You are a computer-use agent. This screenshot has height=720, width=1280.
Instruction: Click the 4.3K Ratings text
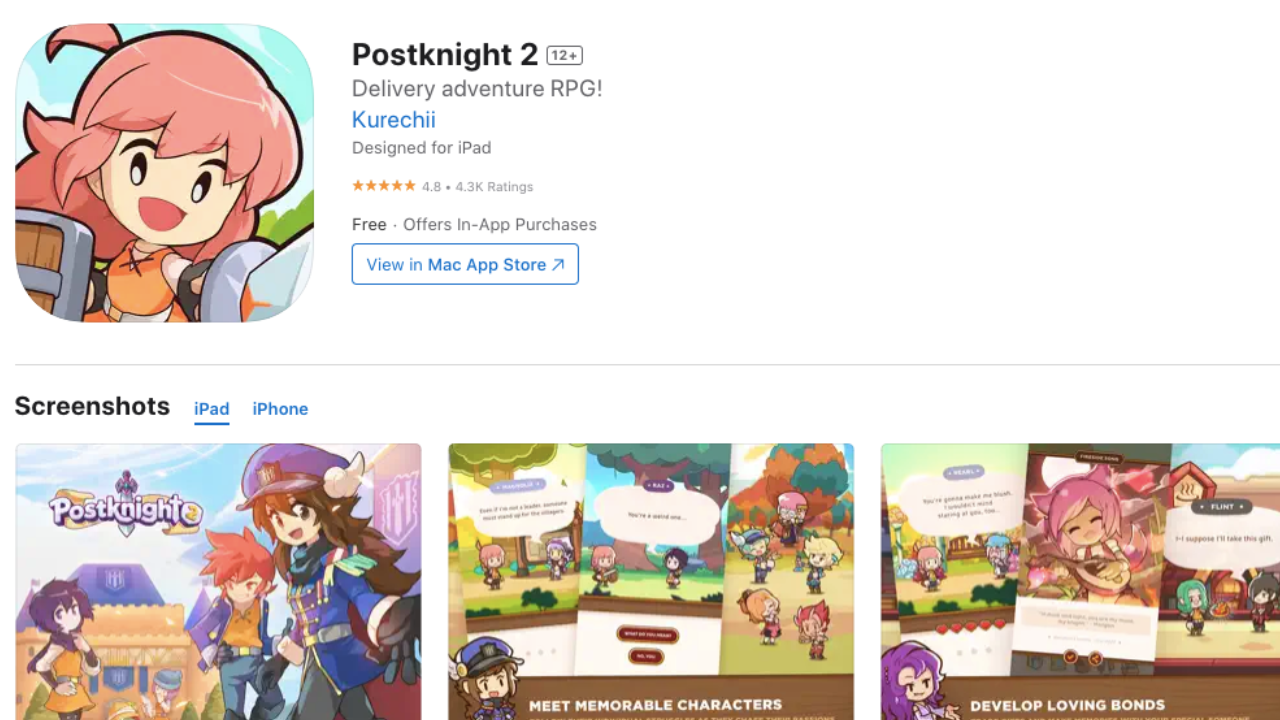tap(494, 187)
